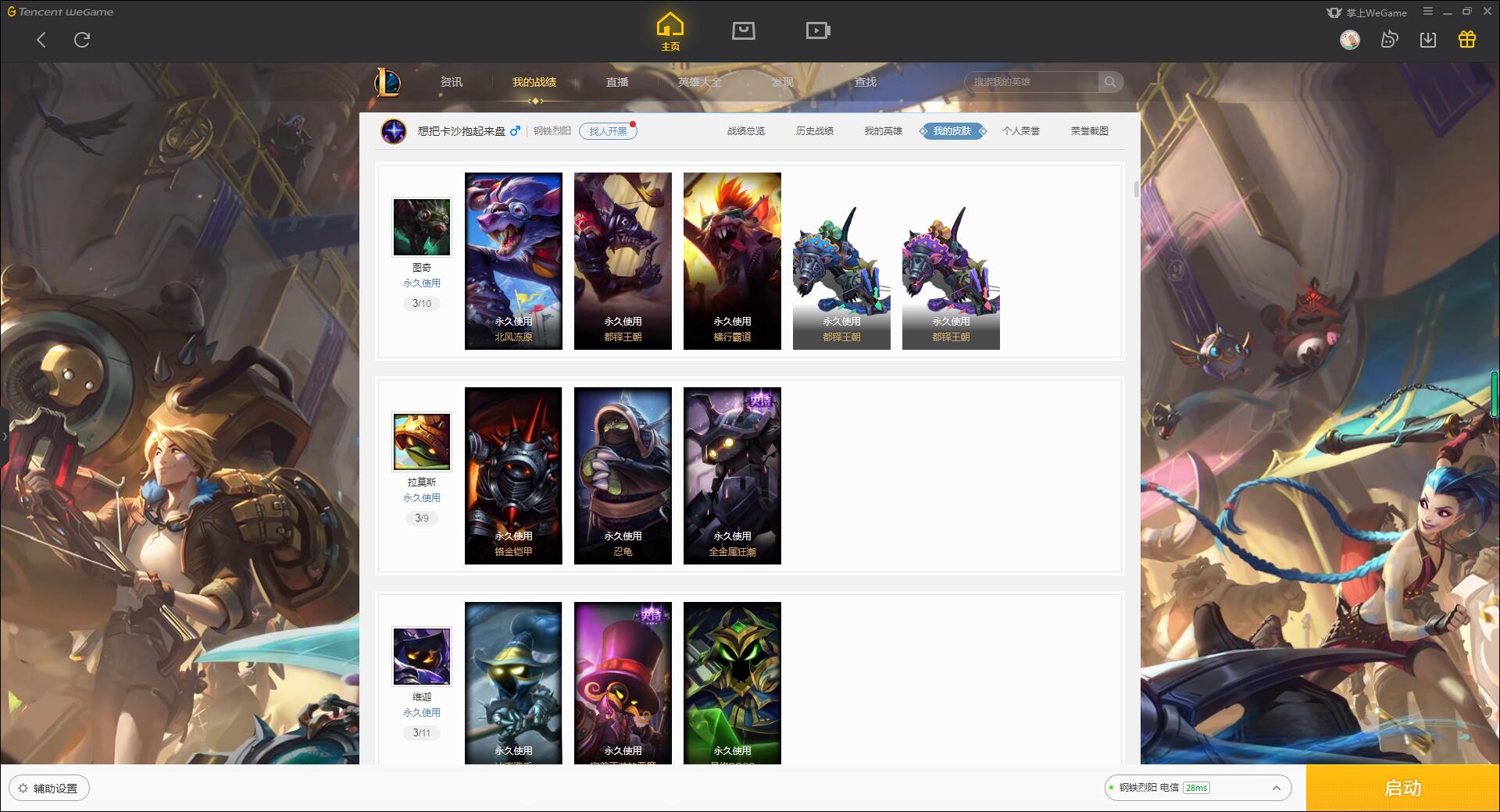Open the 主页 home icon

(670, 32)
